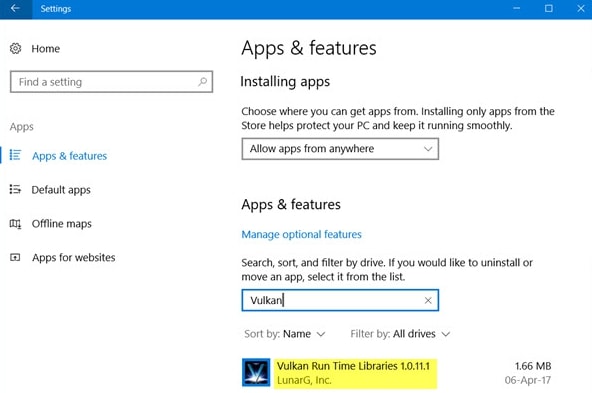
Task: Click the magnifier icon in Find a setting
Action: [x=203, y=82]
